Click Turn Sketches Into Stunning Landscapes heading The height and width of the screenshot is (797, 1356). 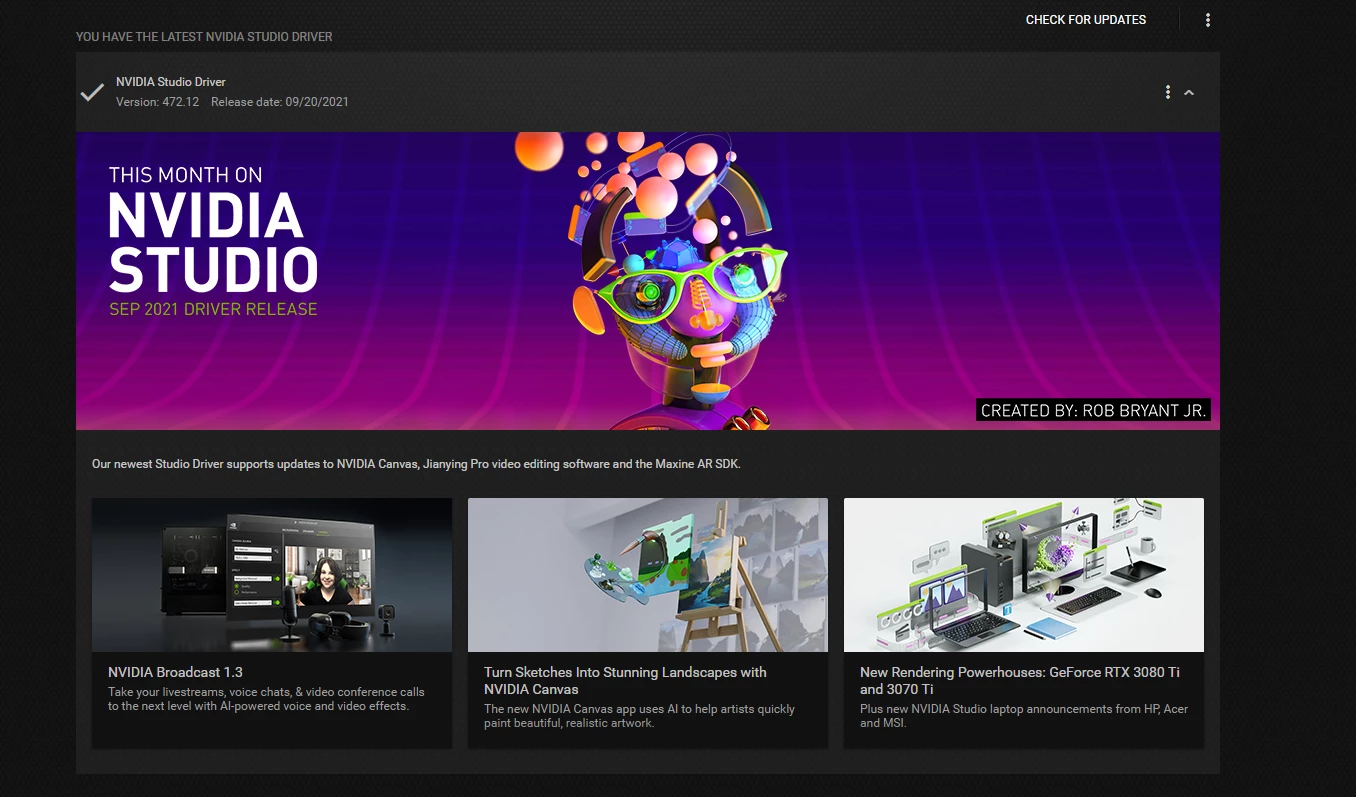(625, 680)
